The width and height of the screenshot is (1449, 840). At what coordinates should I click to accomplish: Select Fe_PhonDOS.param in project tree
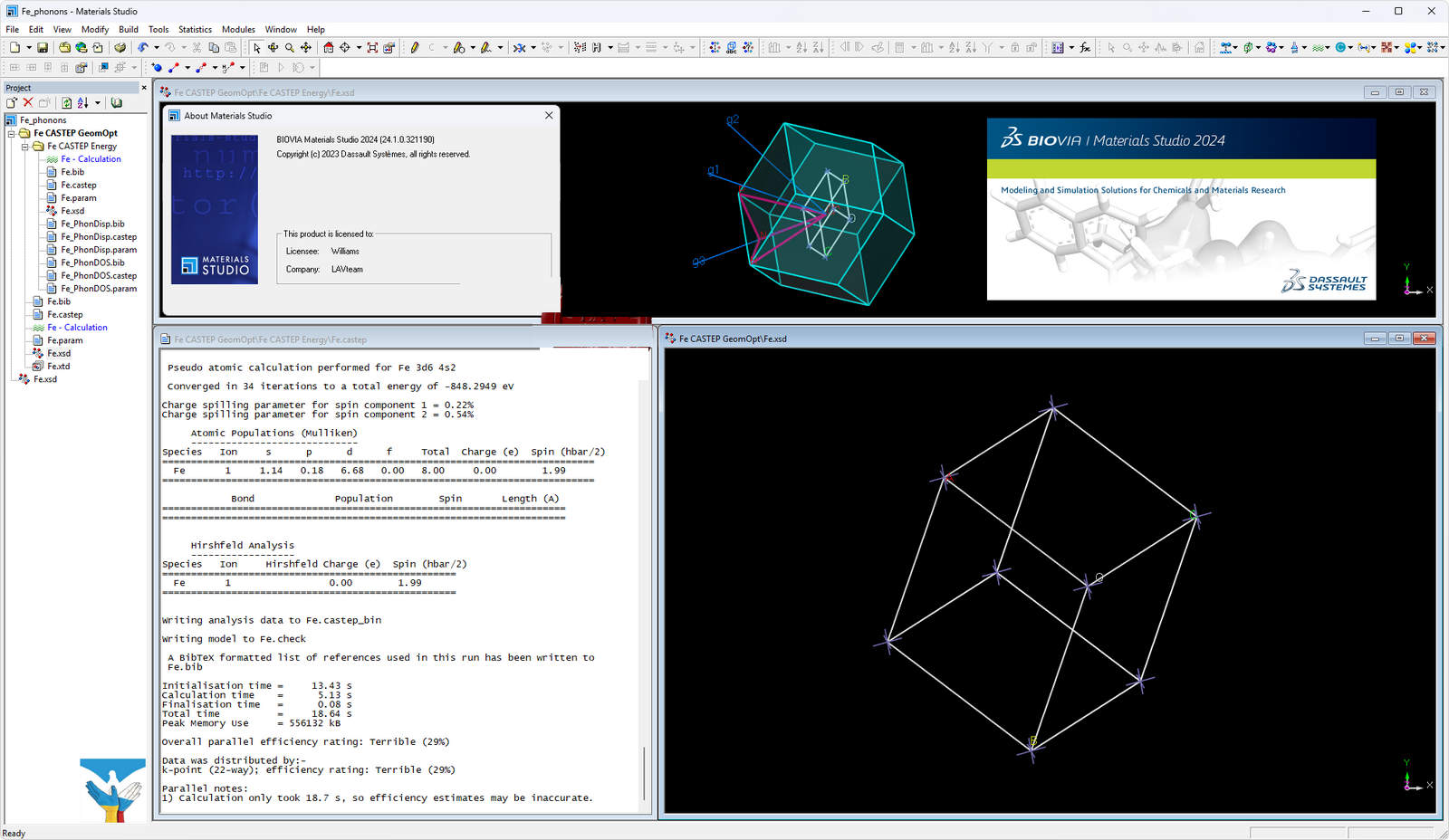[99, 289]
